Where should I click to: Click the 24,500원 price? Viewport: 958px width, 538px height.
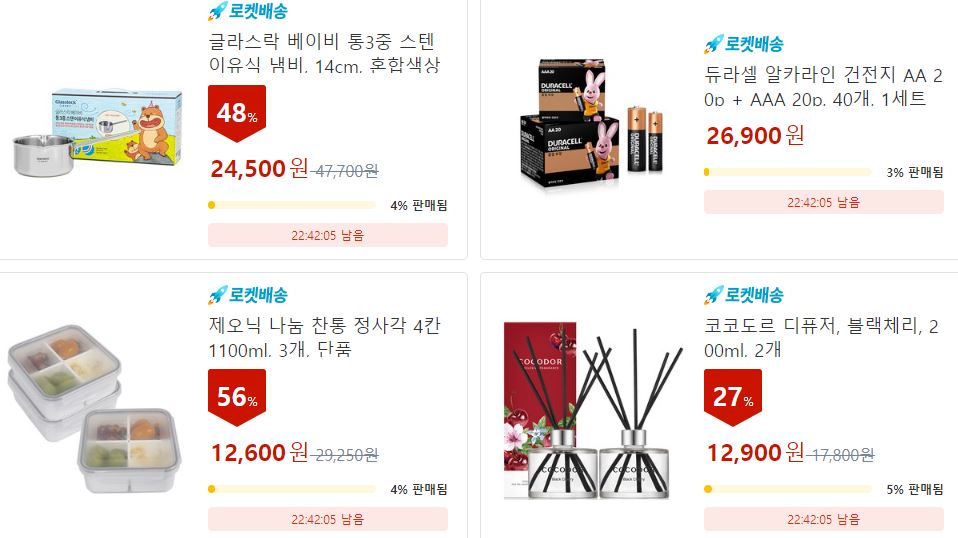[x=260, y=169]
